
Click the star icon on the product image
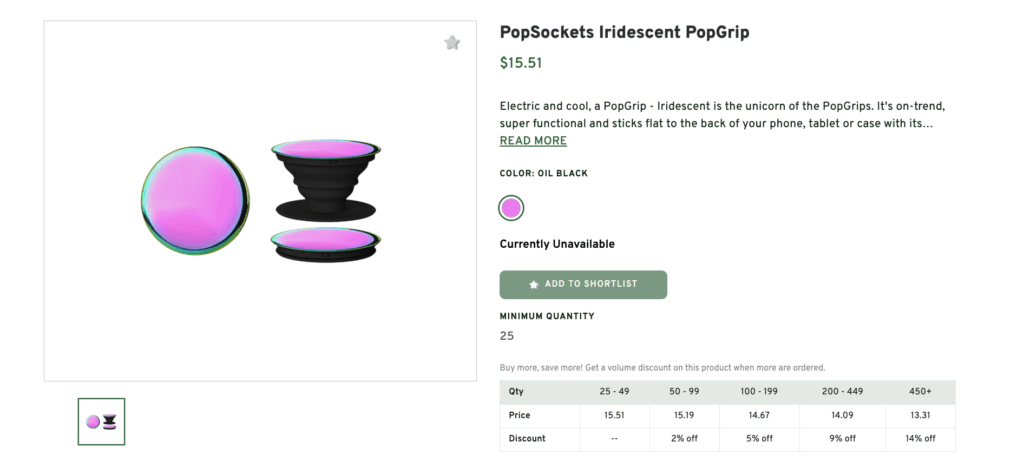452,43
